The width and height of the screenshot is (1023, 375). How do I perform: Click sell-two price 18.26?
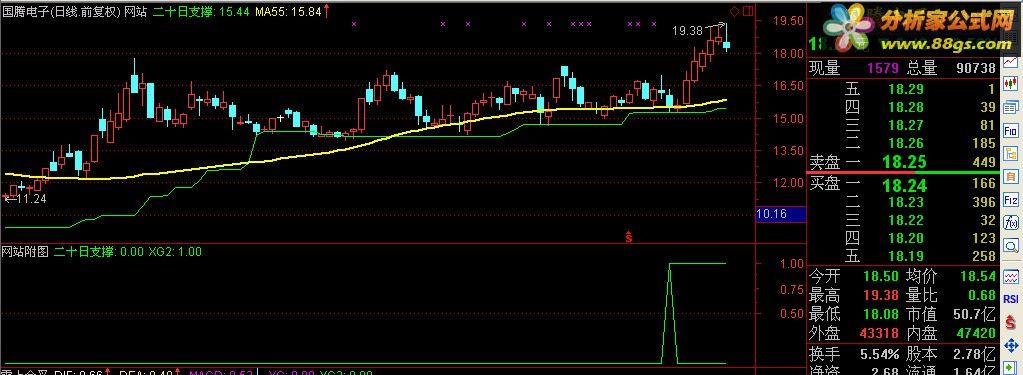tap(906, 142)
